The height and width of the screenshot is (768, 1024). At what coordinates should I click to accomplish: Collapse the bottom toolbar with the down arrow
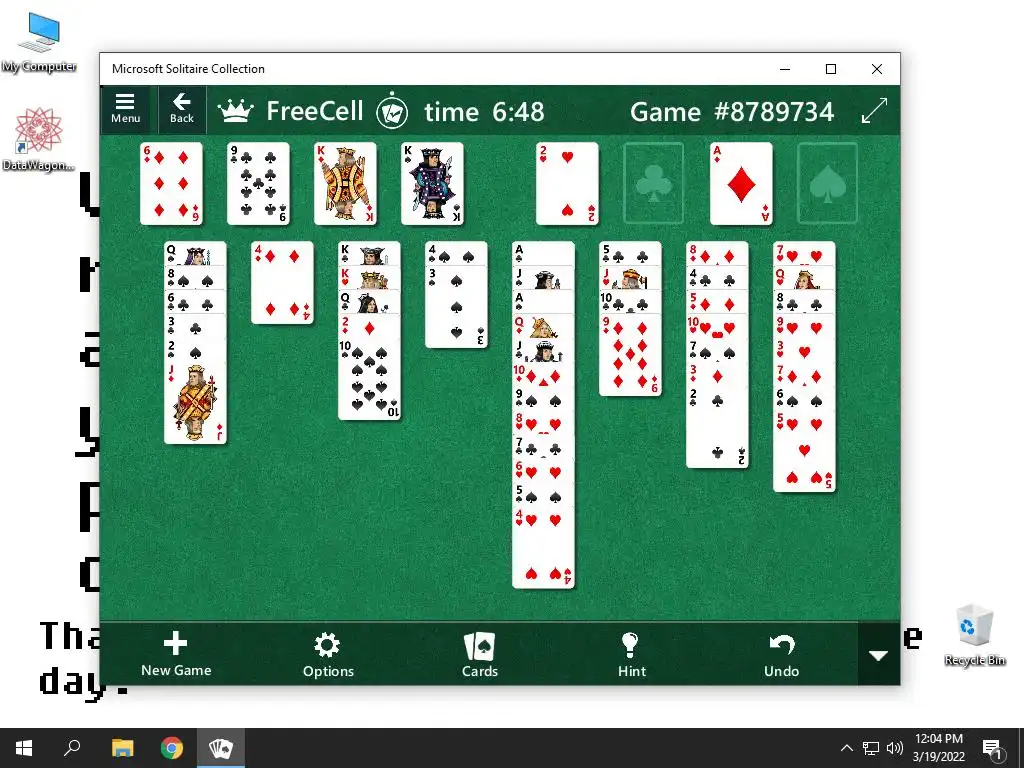878,654
